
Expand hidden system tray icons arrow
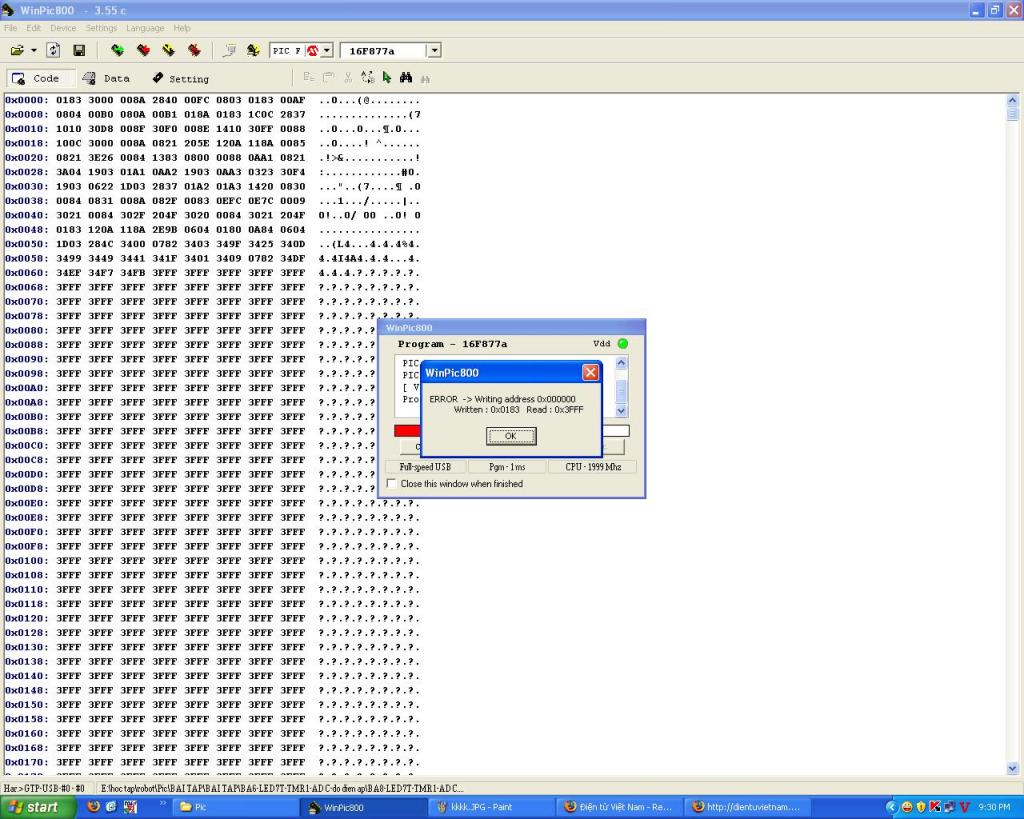891,807
